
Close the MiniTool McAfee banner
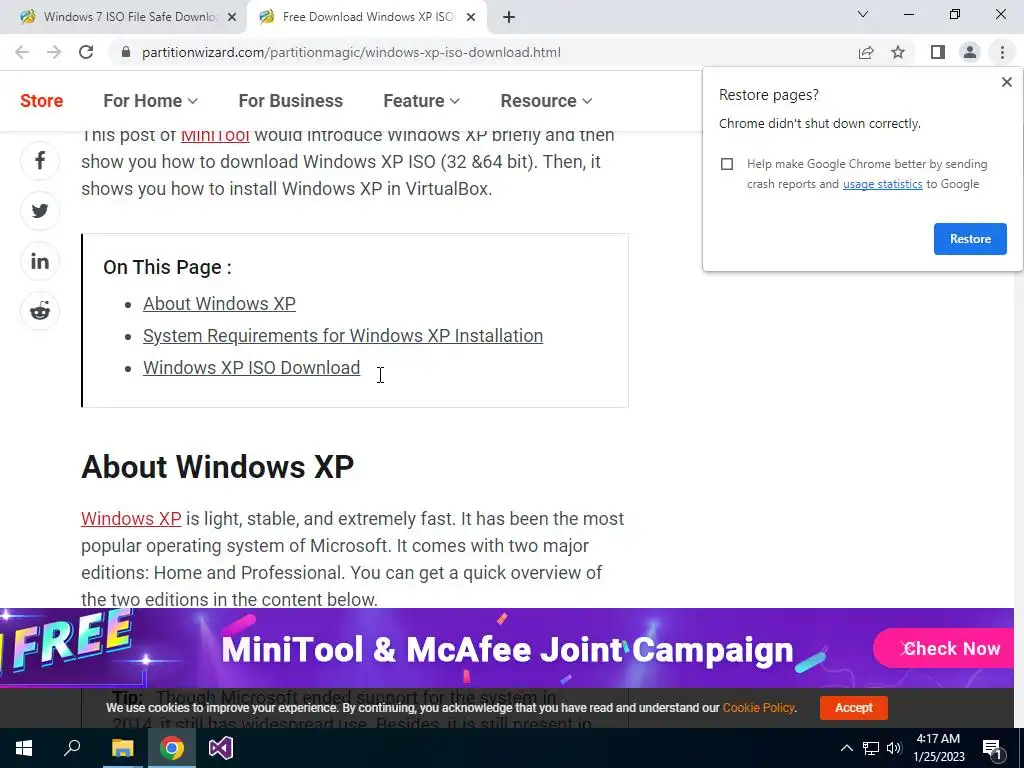[x=907, y=648]
